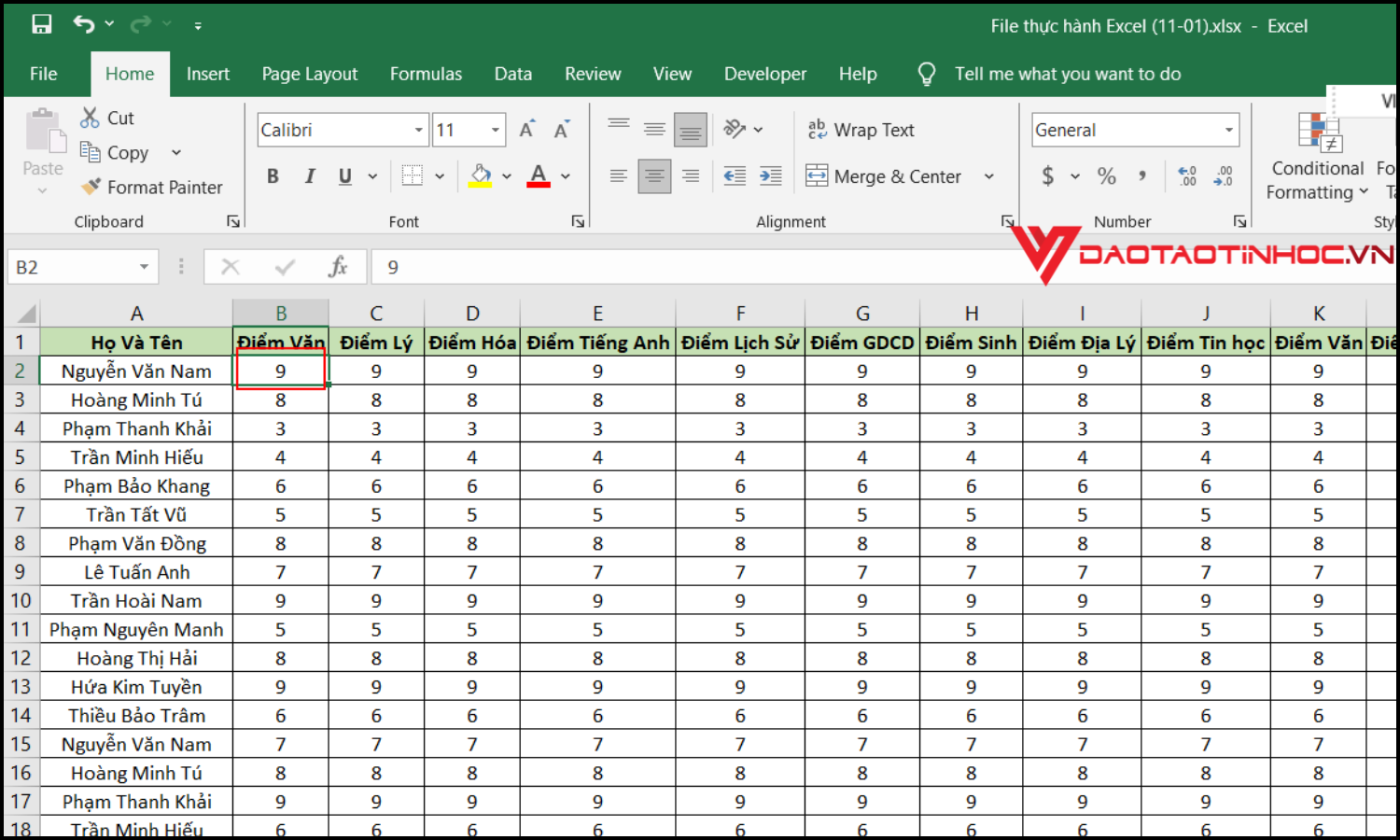Click the Enter checkmark in formula bar
1400x840 pixels.
(x=285, y=267)
